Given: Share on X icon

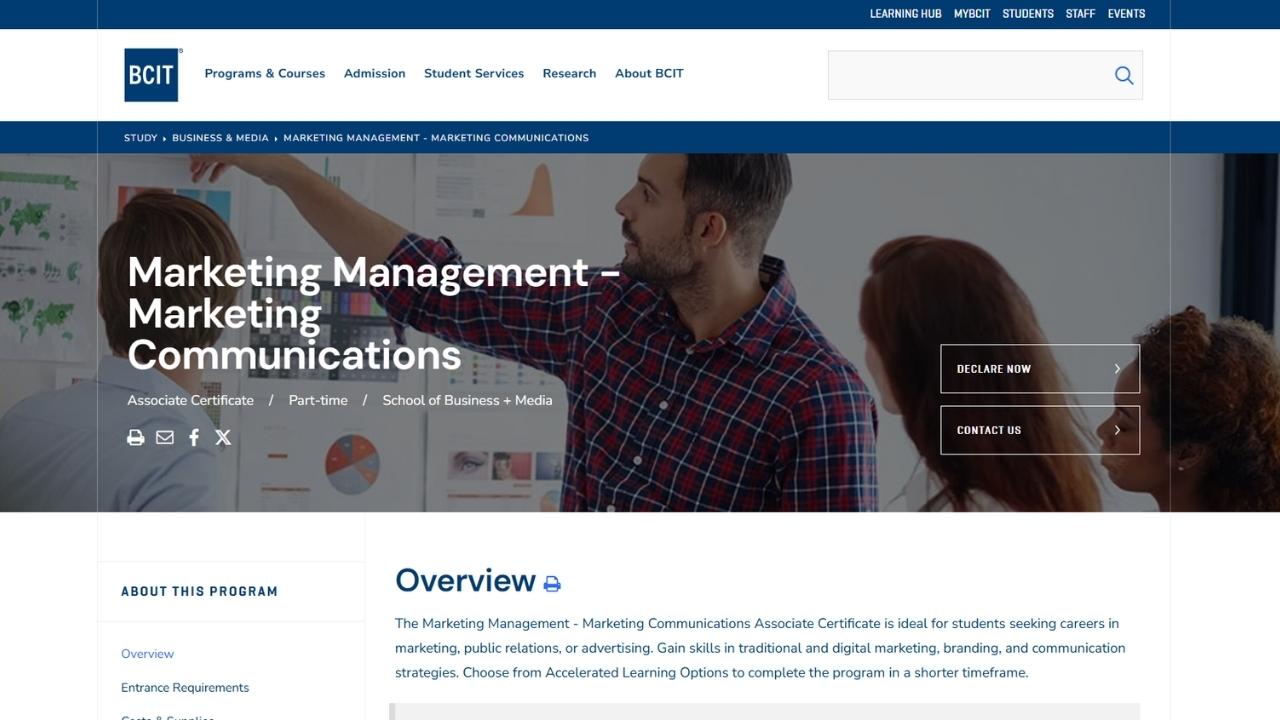Looking at the screenshot, I should [x=223, y=437].
